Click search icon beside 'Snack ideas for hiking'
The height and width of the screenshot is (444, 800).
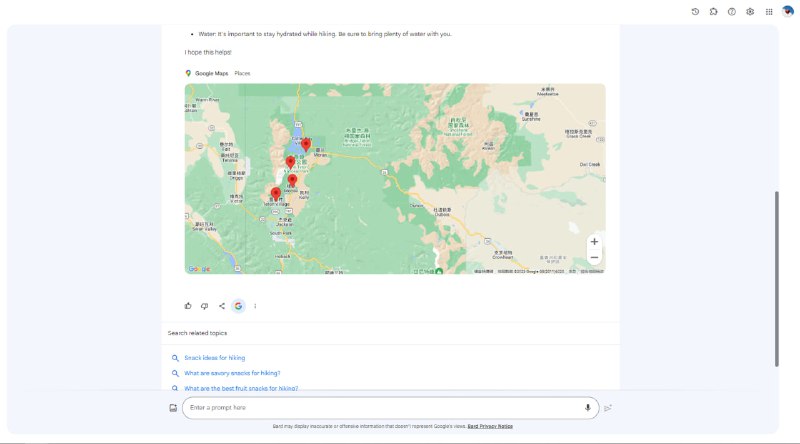click(175, 358)
